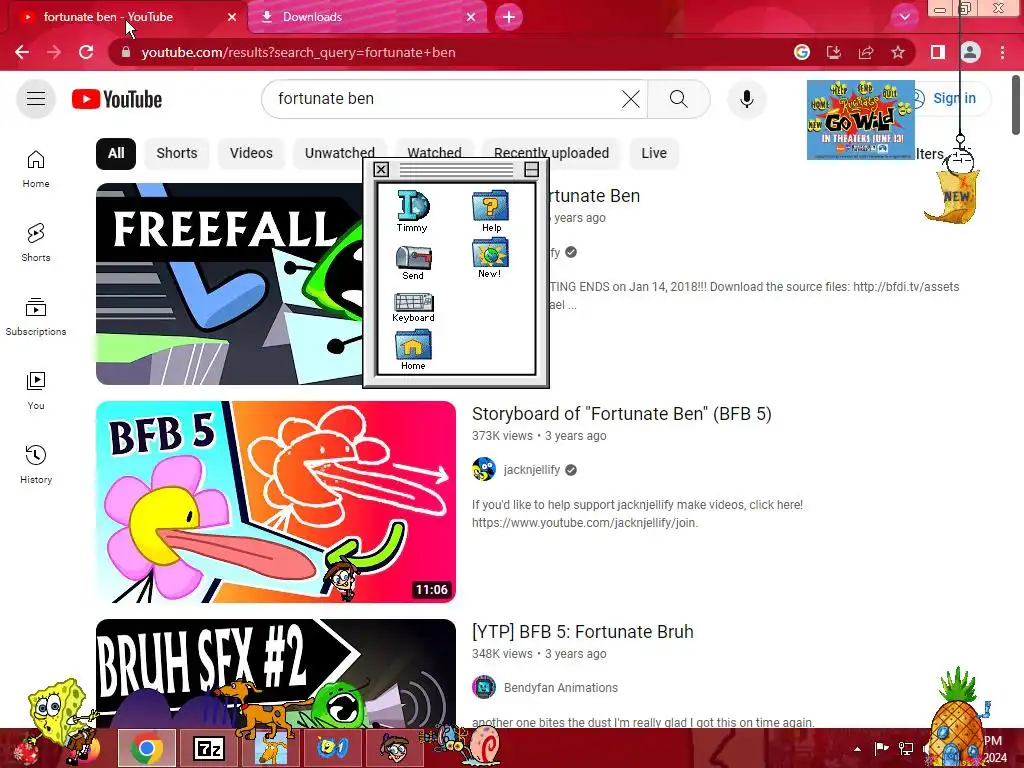Screen dimensions: 1024x768
Task: Click the browser back arrow
Action: click(x=22, y=52)
